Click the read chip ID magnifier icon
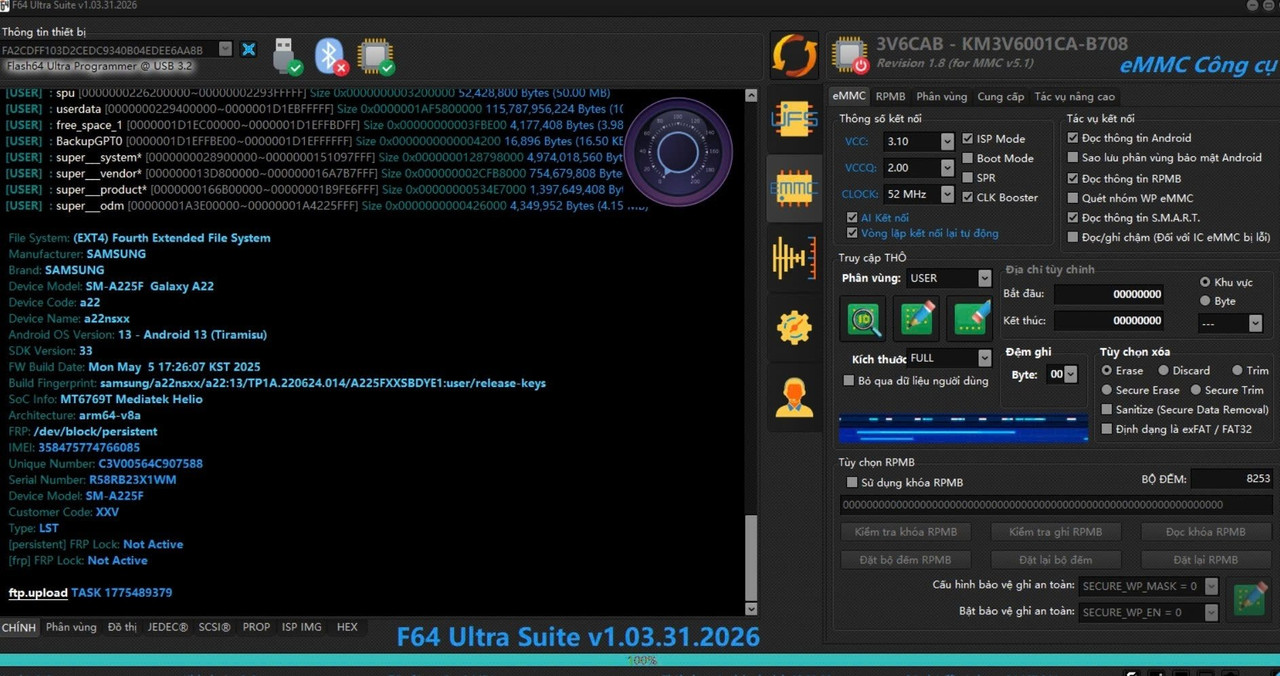This screenshot has width=1280, height=676. [864, 319]
